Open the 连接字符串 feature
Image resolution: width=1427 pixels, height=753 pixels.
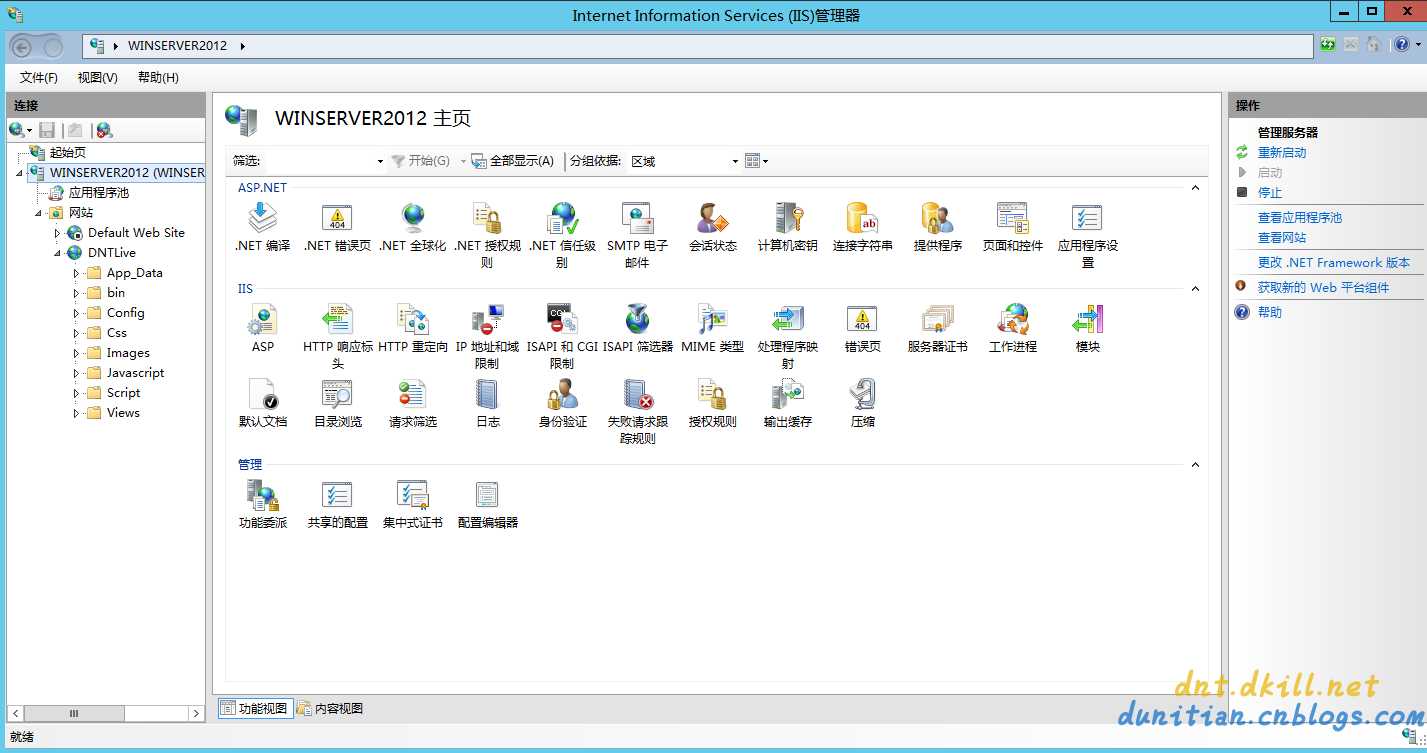pos(863,226)
